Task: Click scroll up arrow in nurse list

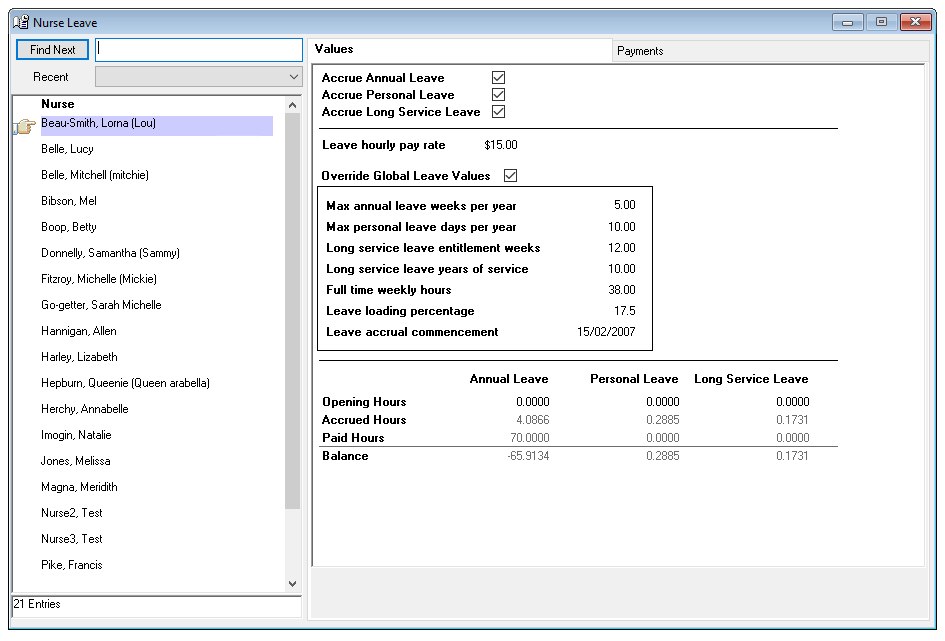Action: (292, 105)
